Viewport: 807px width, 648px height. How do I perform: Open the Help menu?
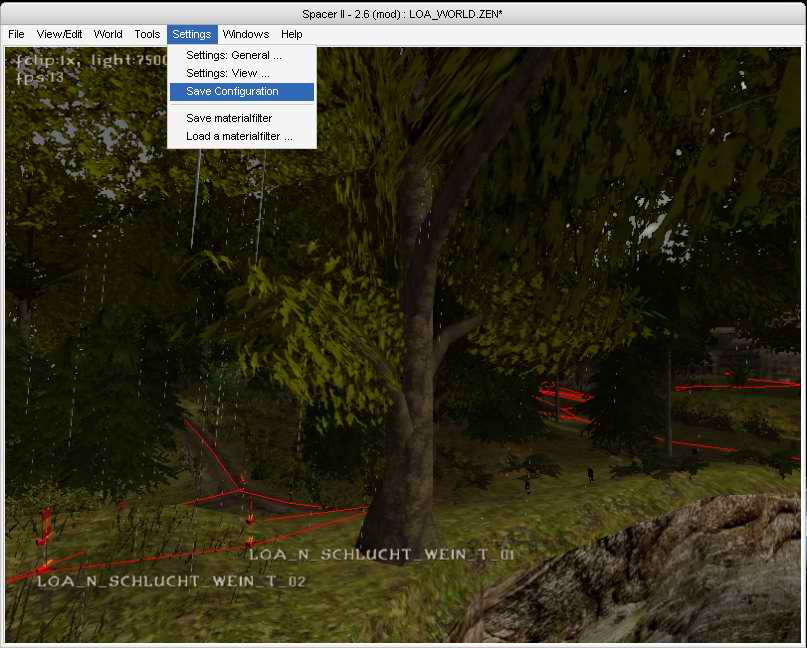click(291, 34)
